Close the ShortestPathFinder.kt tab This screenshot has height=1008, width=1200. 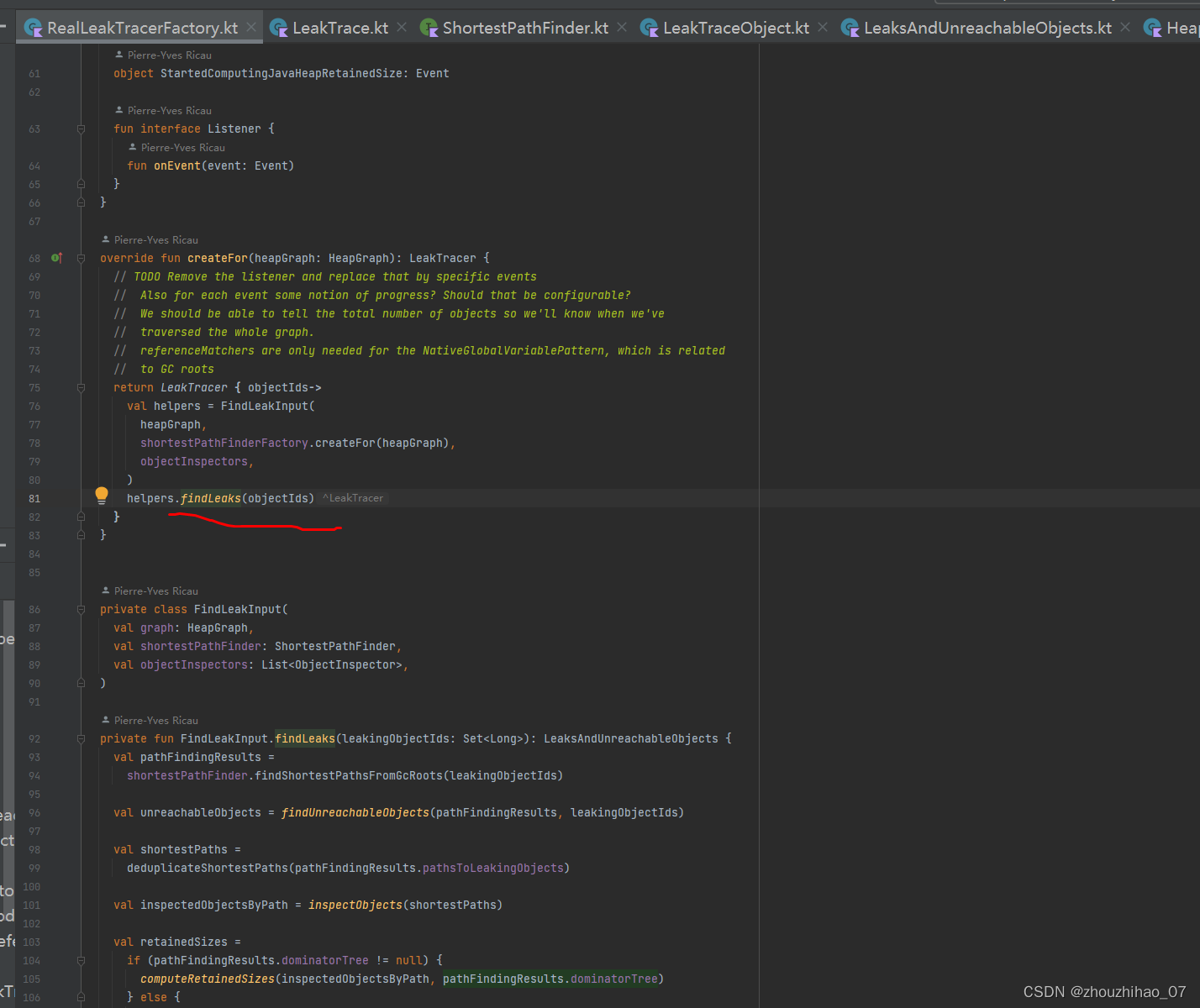pos(622,28)
